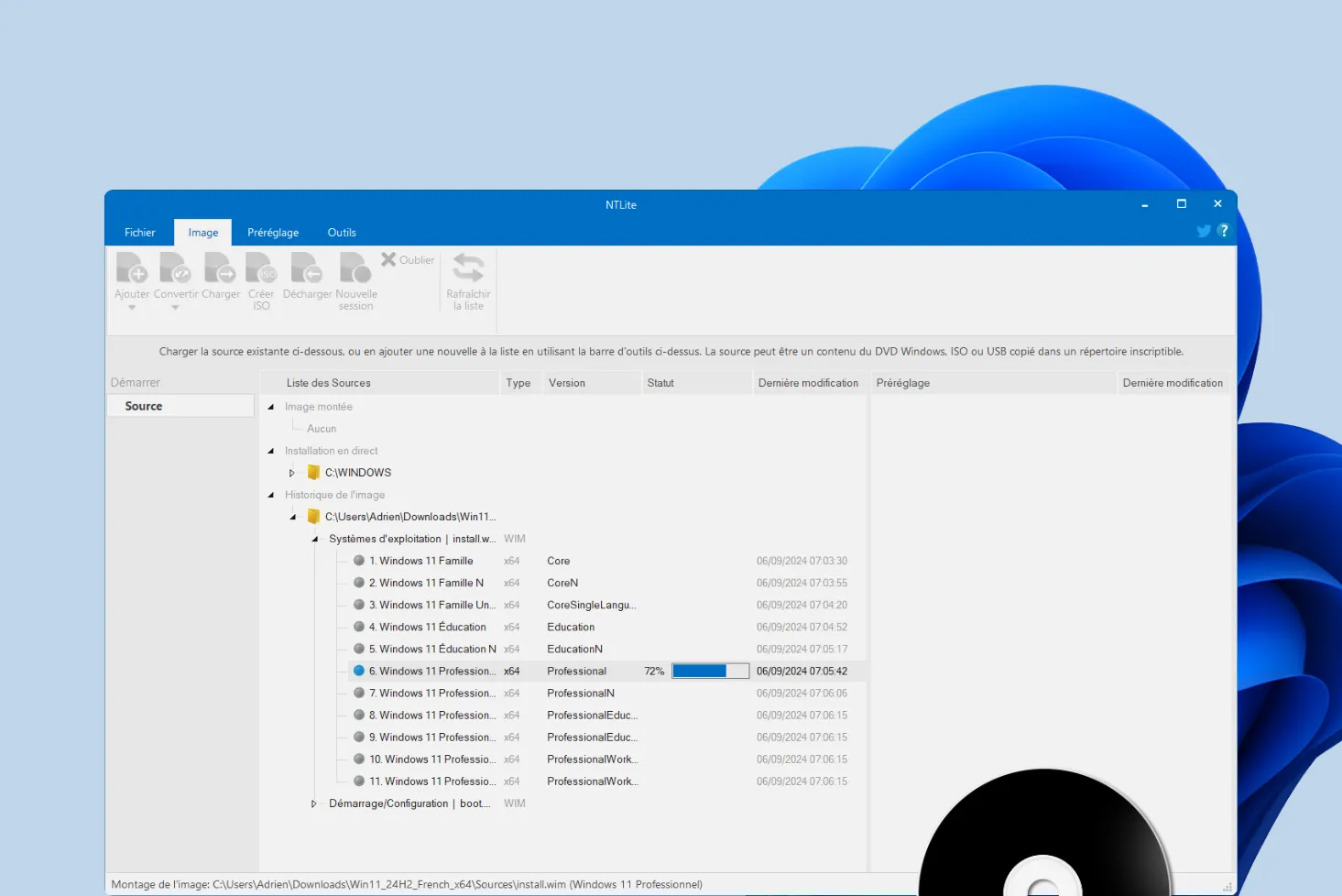Switch to the Préréglage tab
Screen dimensions: 1342x896
click(273, 233)
